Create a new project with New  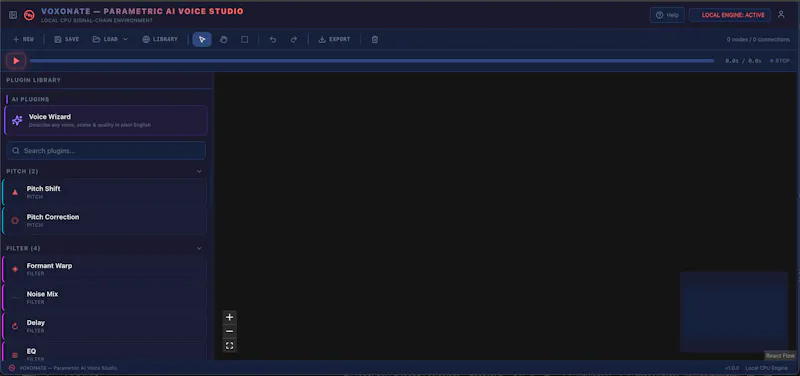tap(23, 39)
